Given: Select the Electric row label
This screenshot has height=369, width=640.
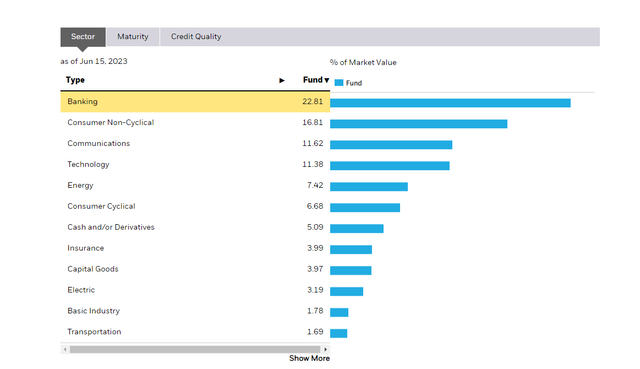Looking at the screenshot, I should coord(81,290).
